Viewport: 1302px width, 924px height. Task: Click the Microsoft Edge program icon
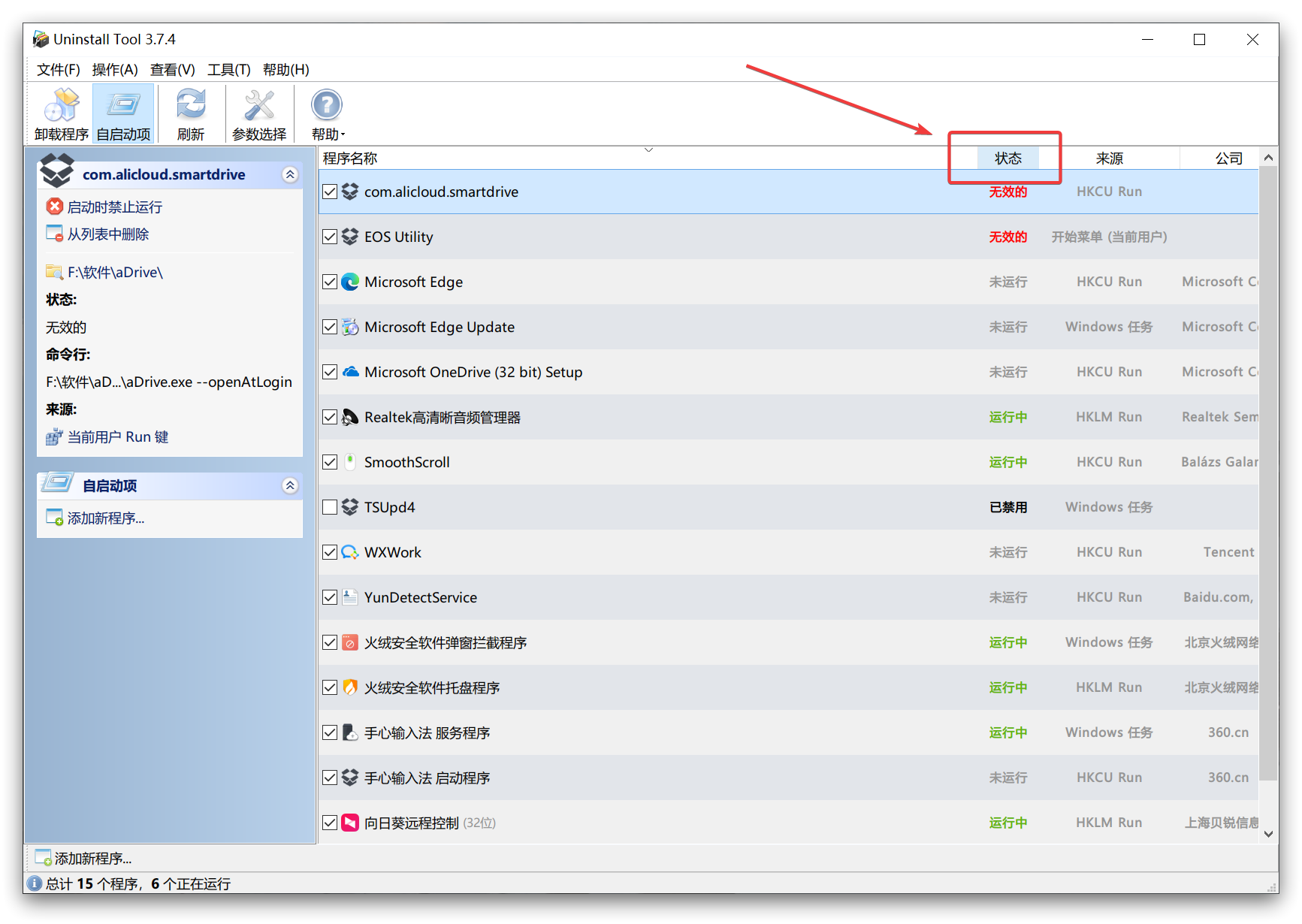click(x=350, y=282)
